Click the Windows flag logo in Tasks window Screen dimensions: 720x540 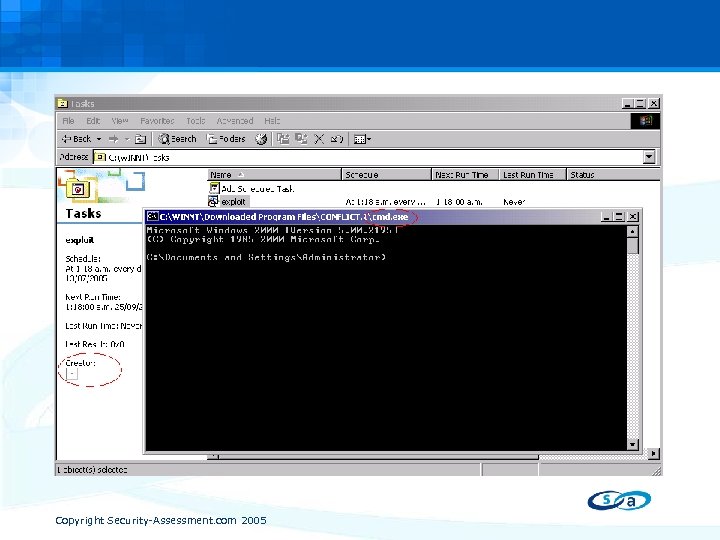point(646,121)
